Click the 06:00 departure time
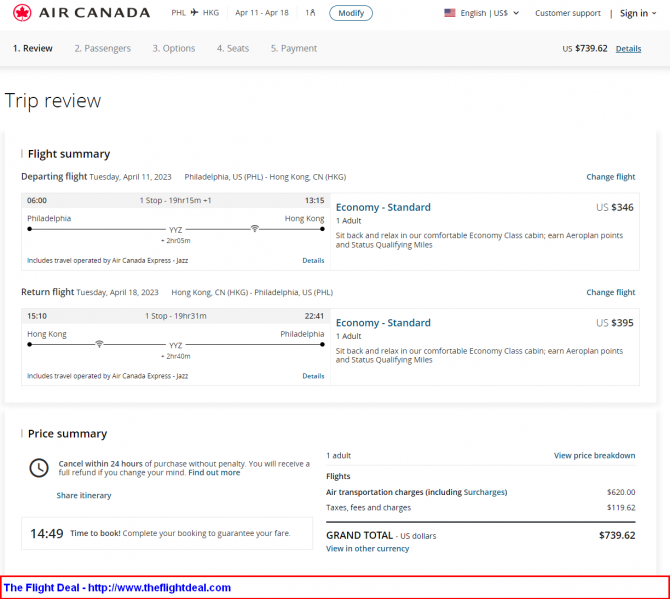670x599 pixels. coord(37,200)
